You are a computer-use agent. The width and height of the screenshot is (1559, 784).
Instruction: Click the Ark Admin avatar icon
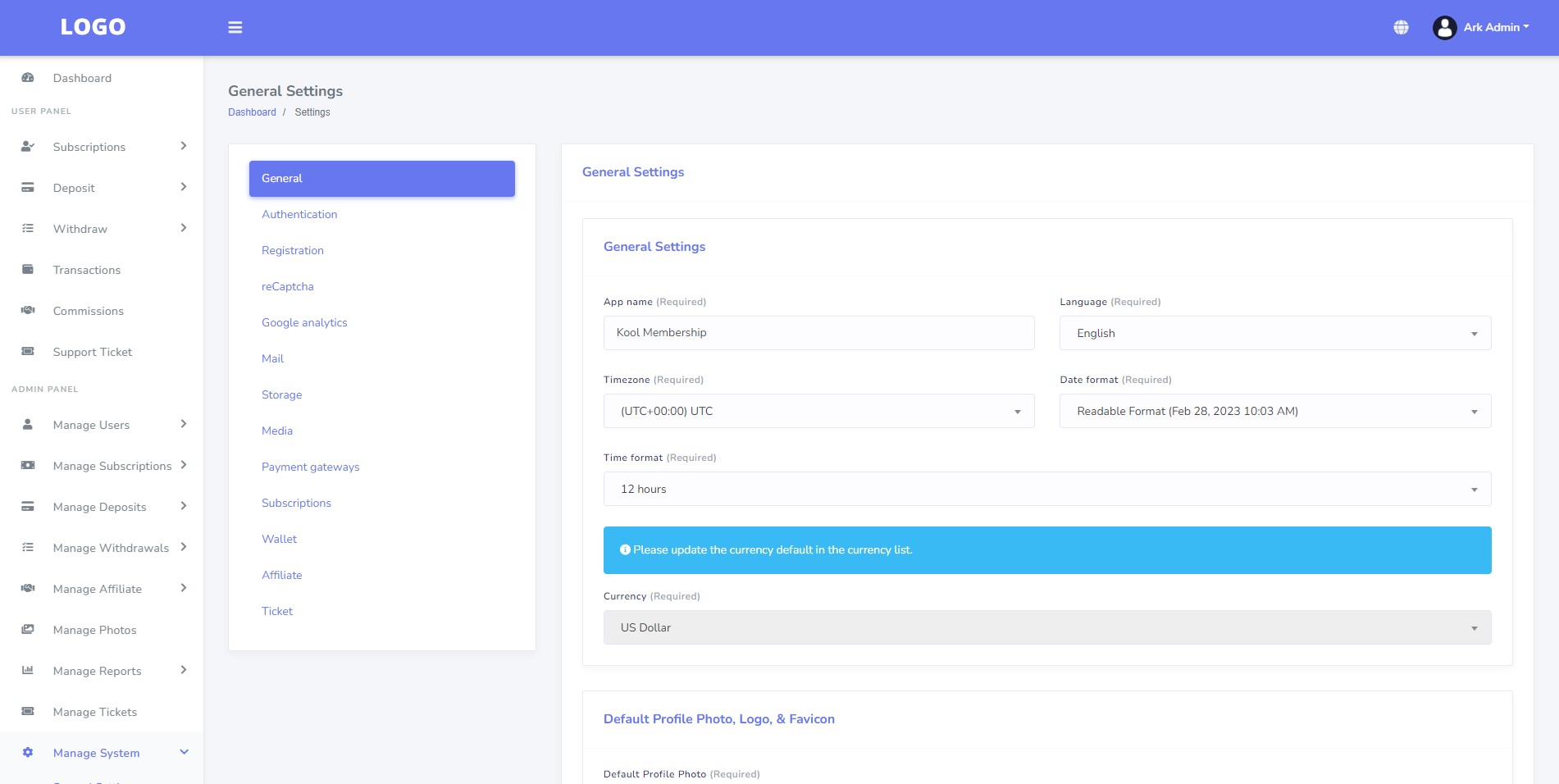pos(1443,27)
